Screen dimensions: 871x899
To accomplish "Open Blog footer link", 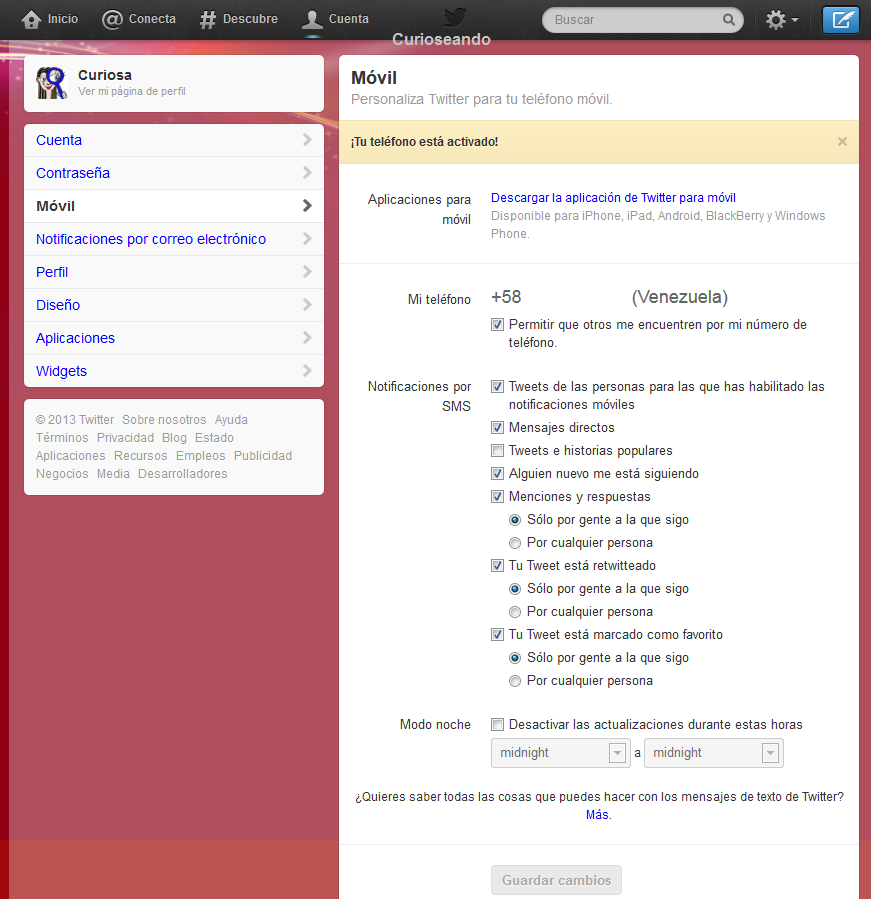I will (x=174, y=438).
